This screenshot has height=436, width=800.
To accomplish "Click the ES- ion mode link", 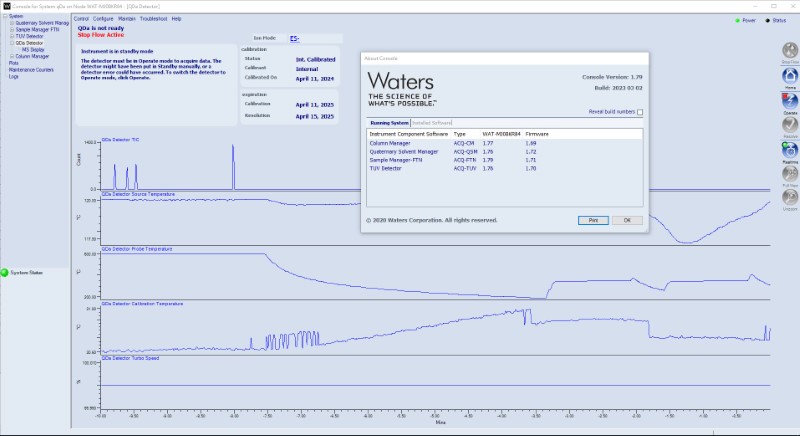I will [294, 39].
